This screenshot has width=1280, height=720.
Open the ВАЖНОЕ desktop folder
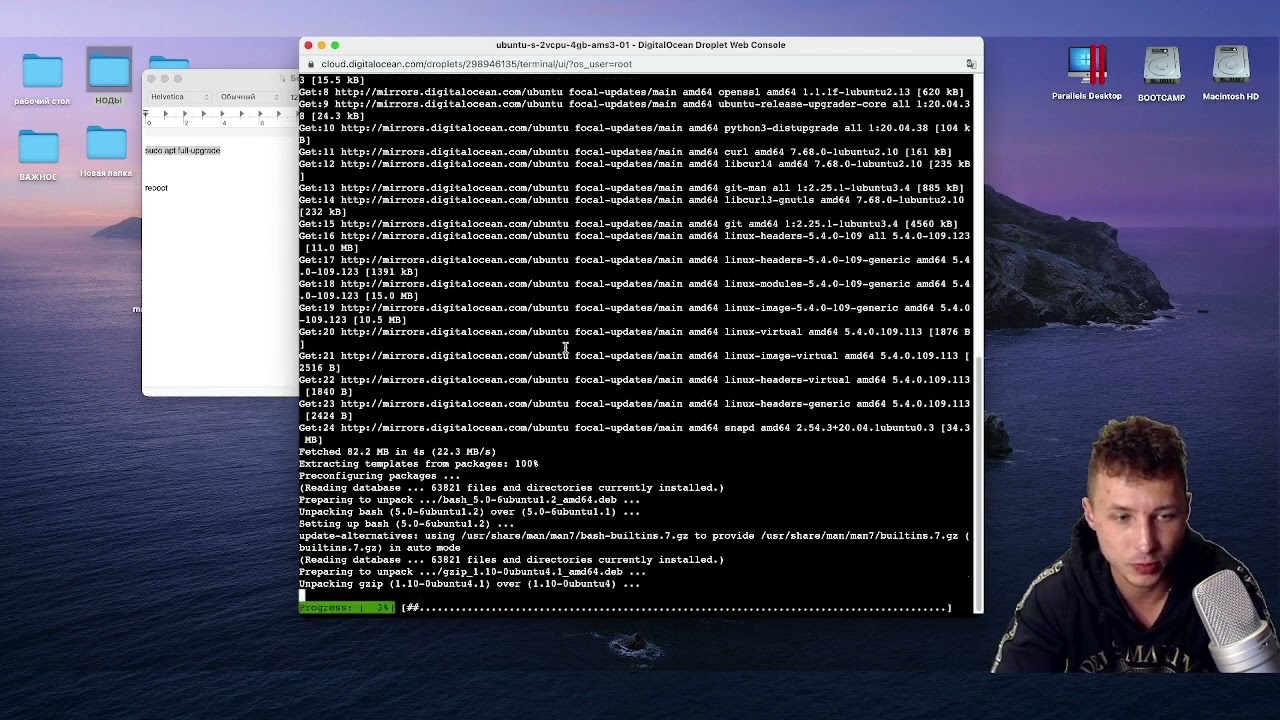point(39,147)
